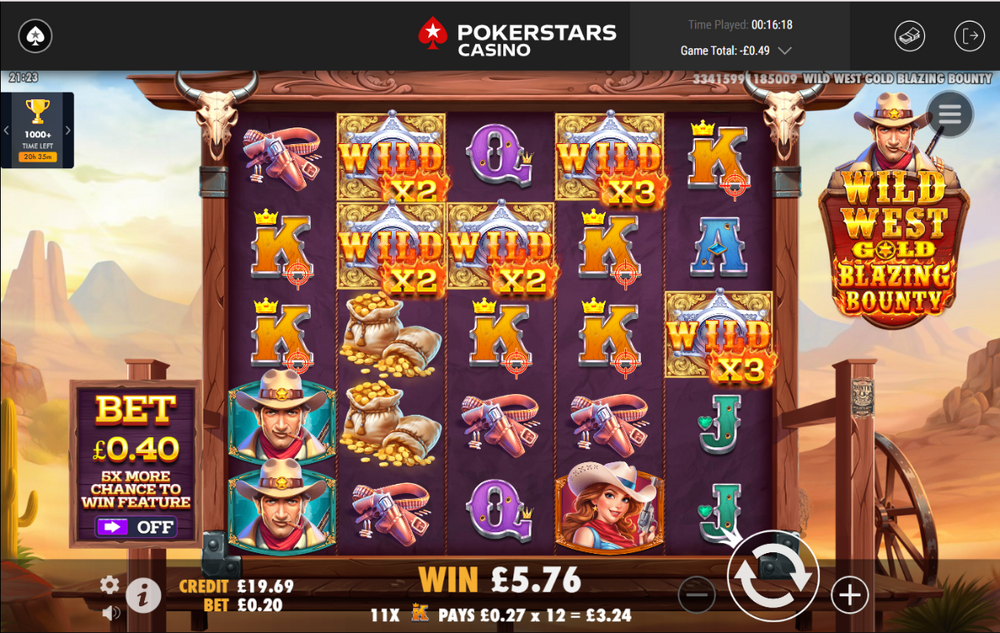The image size is (1000, 633).
Task: Click the spin reels button
Action: pos(773,576)
